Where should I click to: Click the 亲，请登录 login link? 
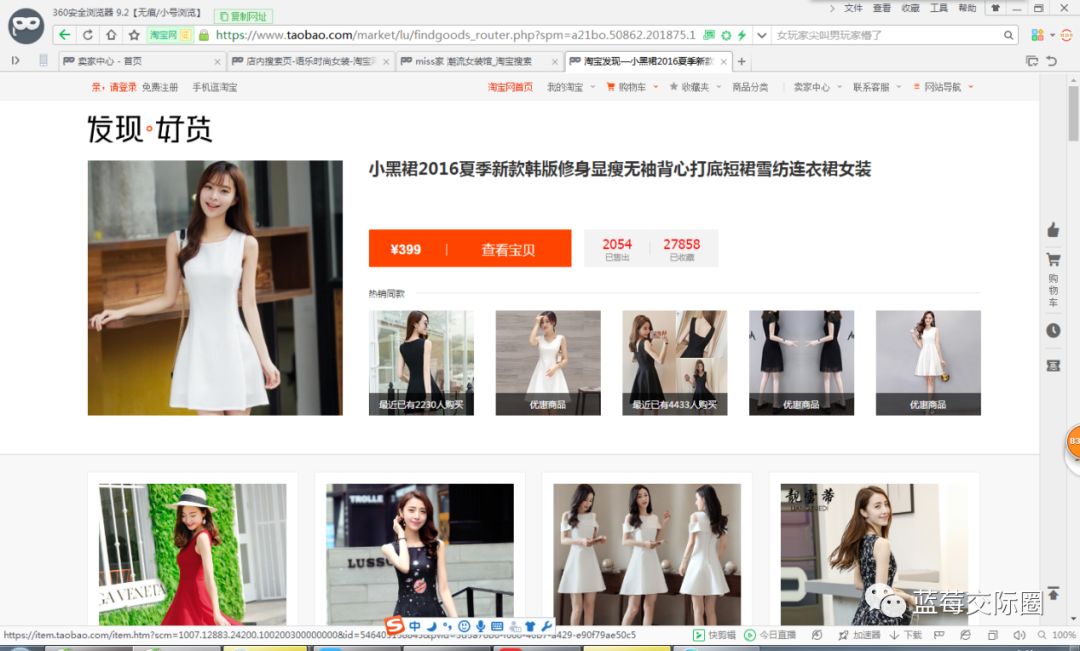pyautogui.click(x=114, y=87)
